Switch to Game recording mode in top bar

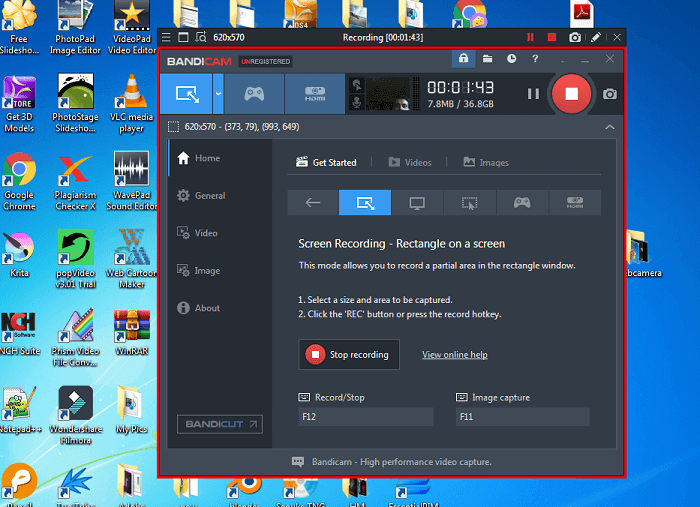[254, 94]
